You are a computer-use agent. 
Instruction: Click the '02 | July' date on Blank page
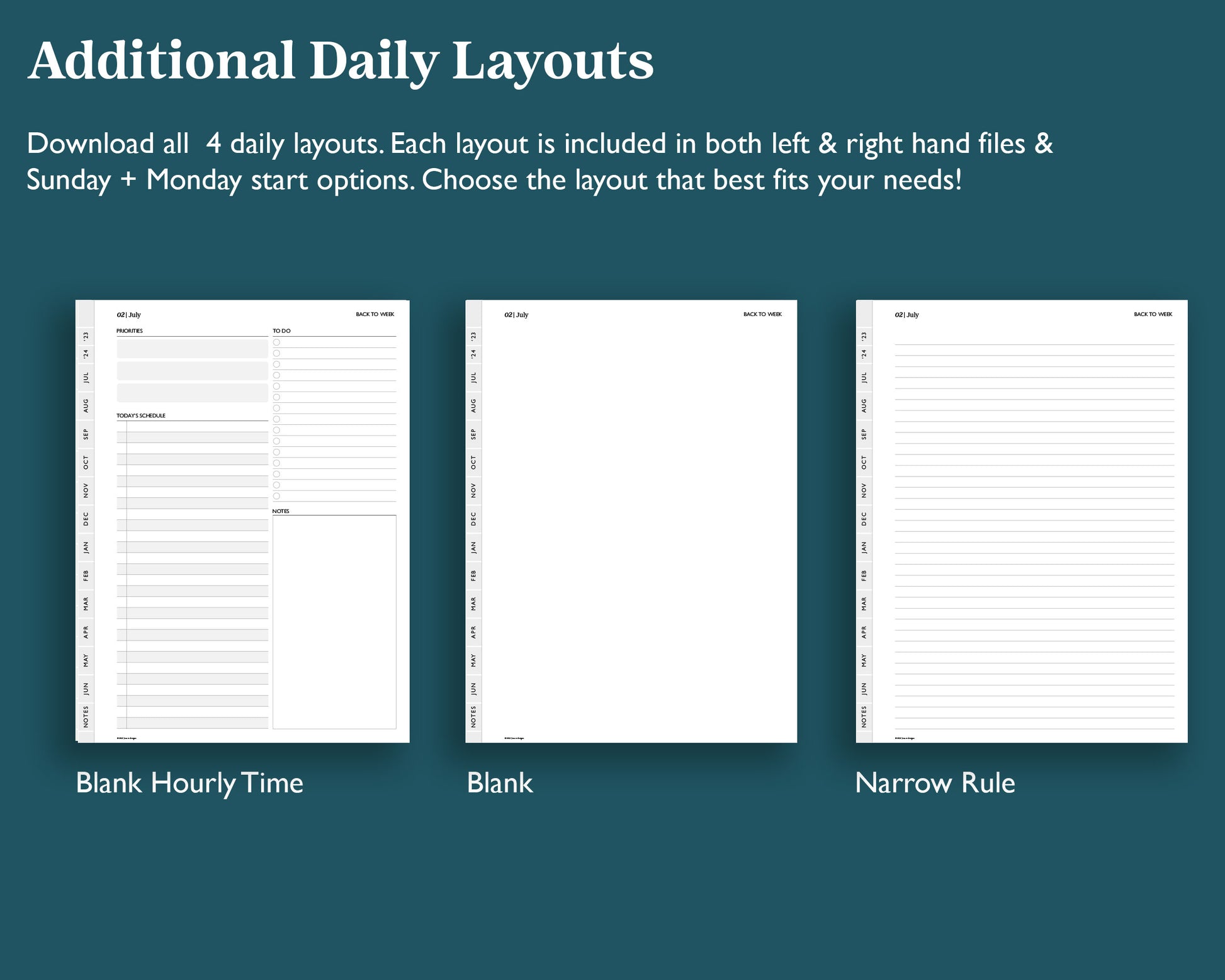pyautogui.click(x=516, y=315)
